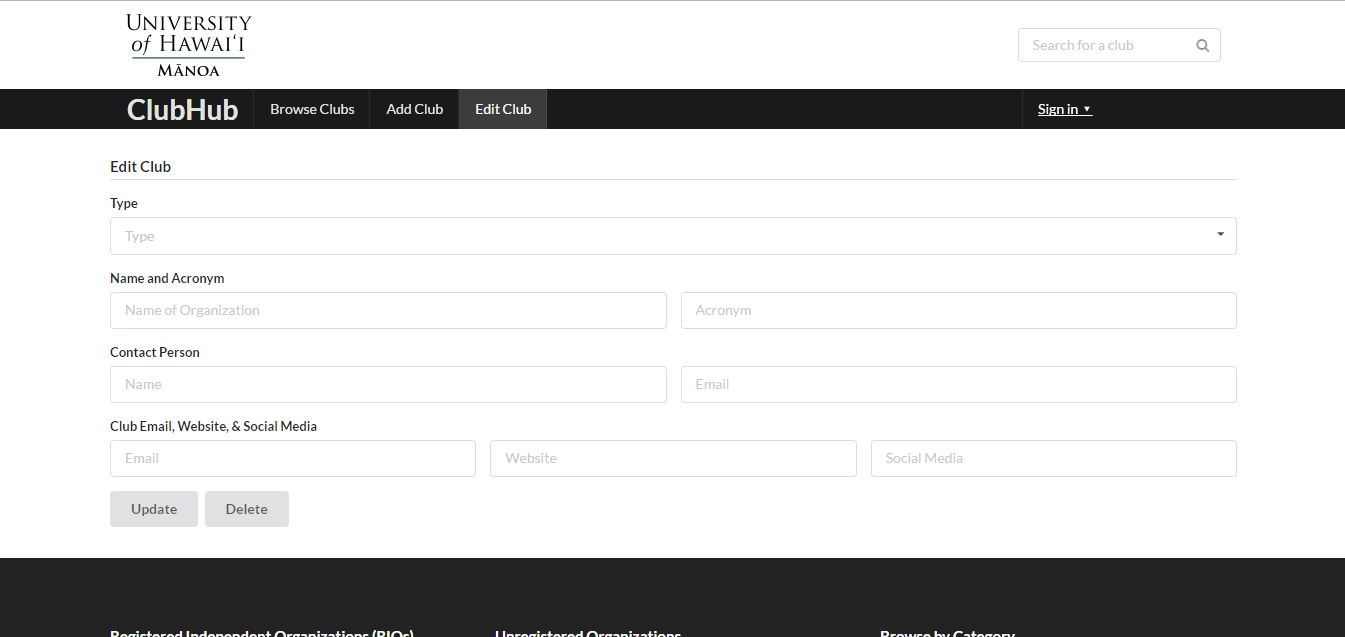Focus the Social Media input field
Image resolution: width=1345 pixels, height=637 pixels.
tap(1053, 458)
